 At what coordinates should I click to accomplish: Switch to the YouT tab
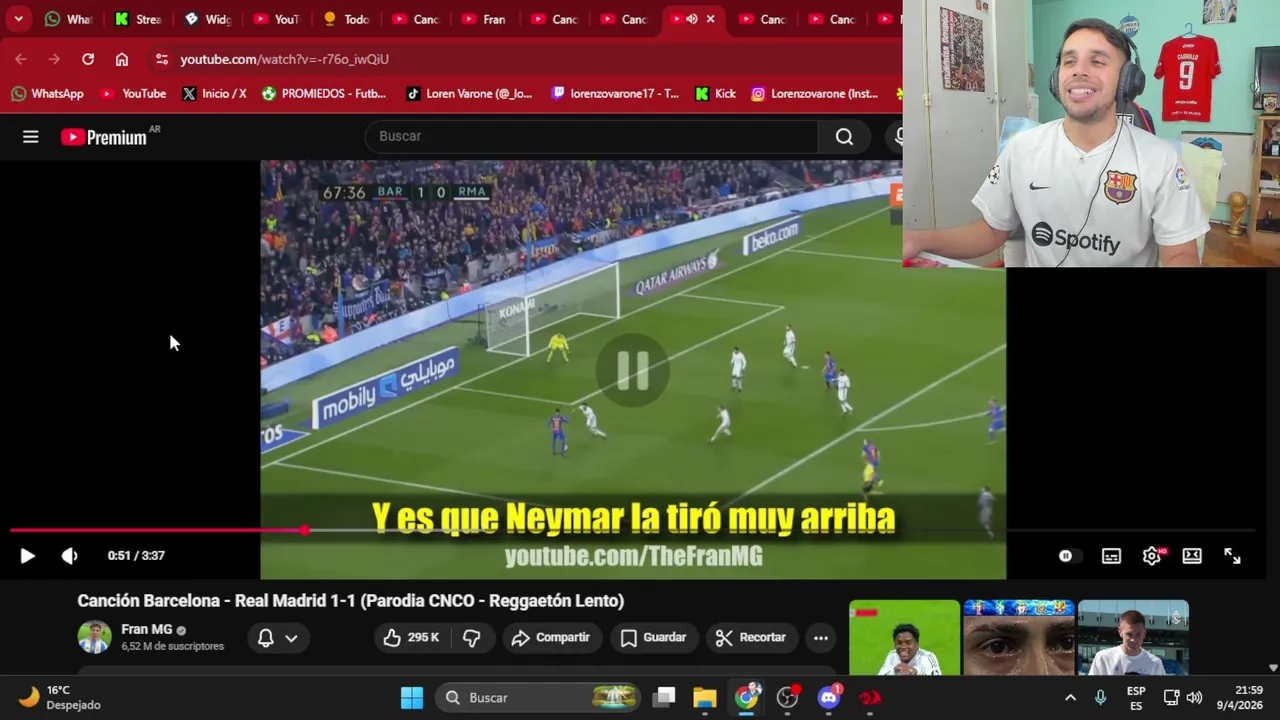pyautogui.click(x=277, y=19)
